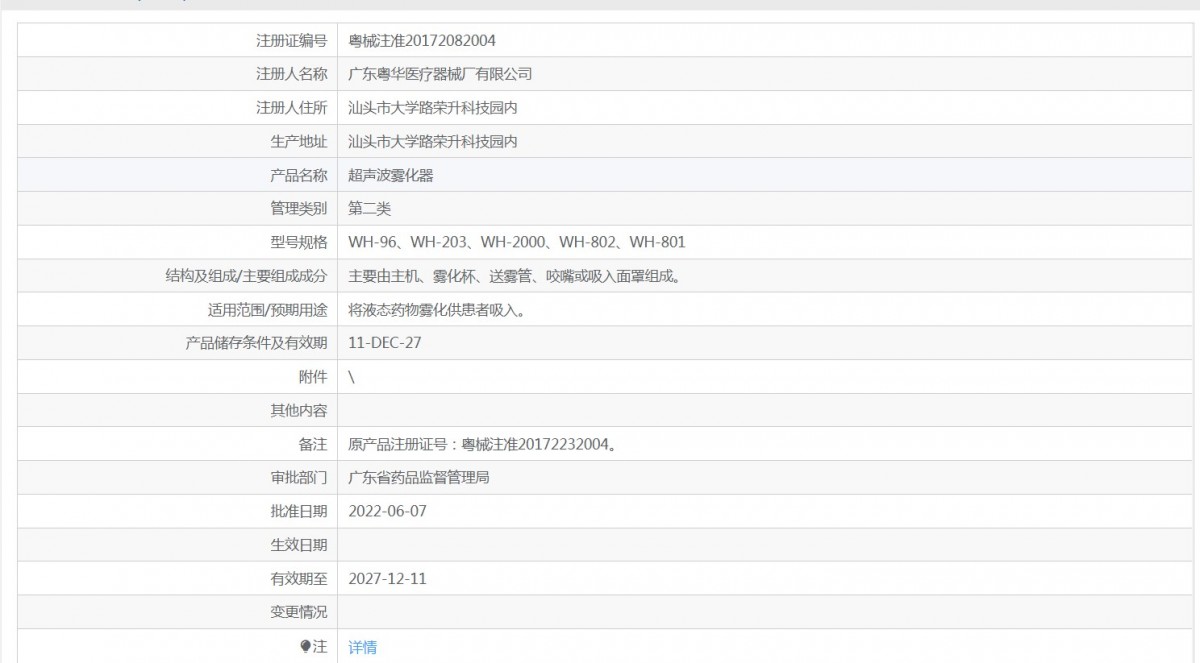Image resolution: width=1200 pixels, height=663 pixels.
Task: Click the 附件 label
Action: [x=313, y=377]
